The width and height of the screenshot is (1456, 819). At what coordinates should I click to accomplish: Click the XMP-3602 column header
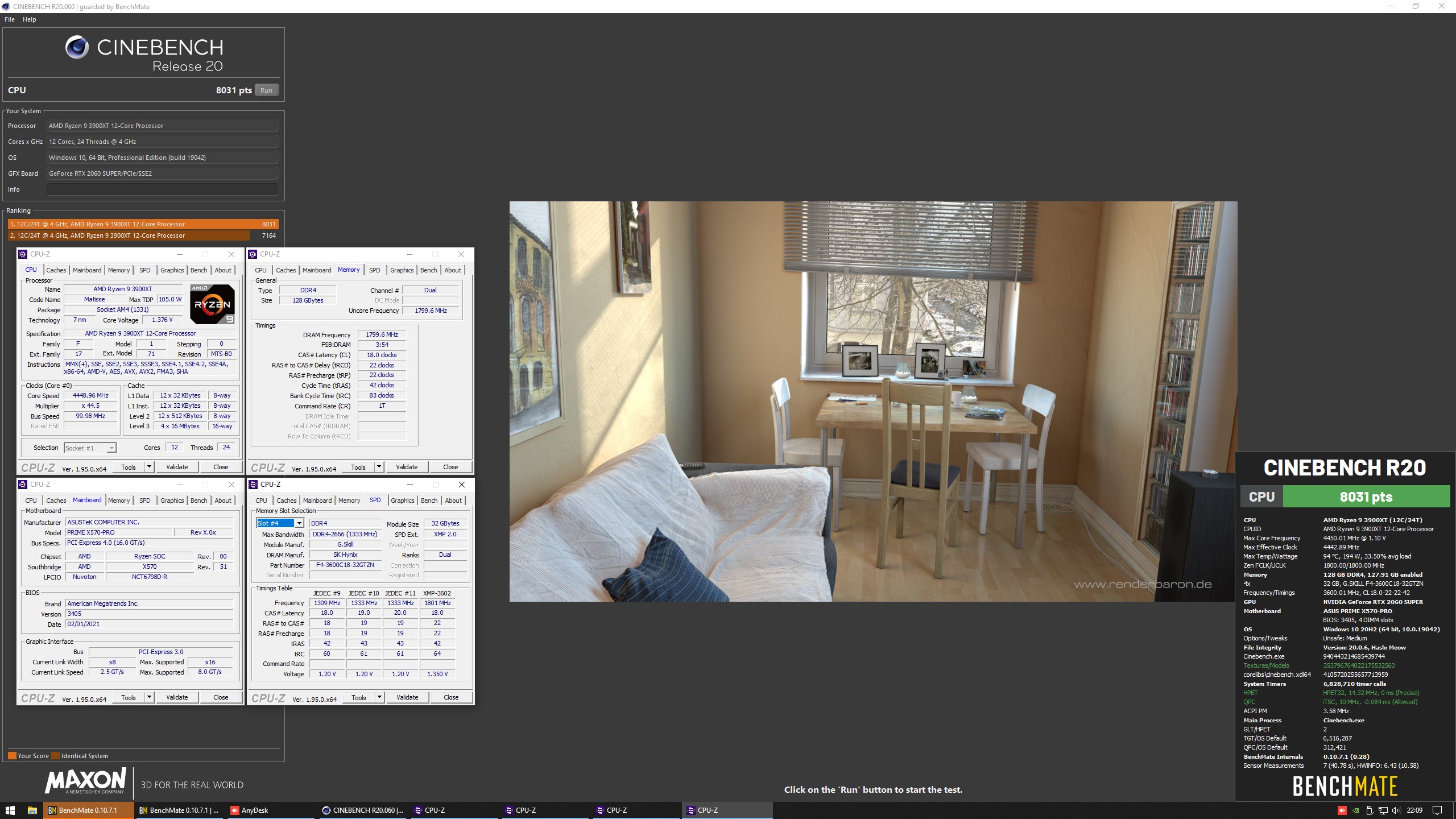tap(437, 593)
